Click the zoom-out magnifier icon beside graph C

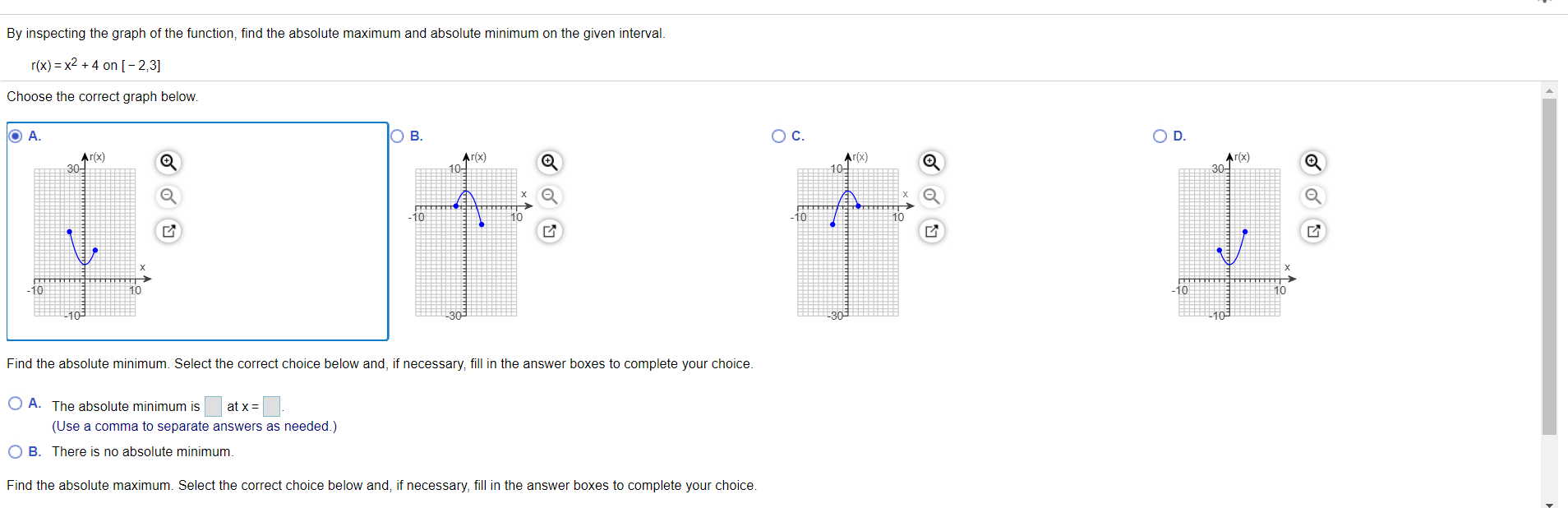pyautogui.click(x=930, y=196)
